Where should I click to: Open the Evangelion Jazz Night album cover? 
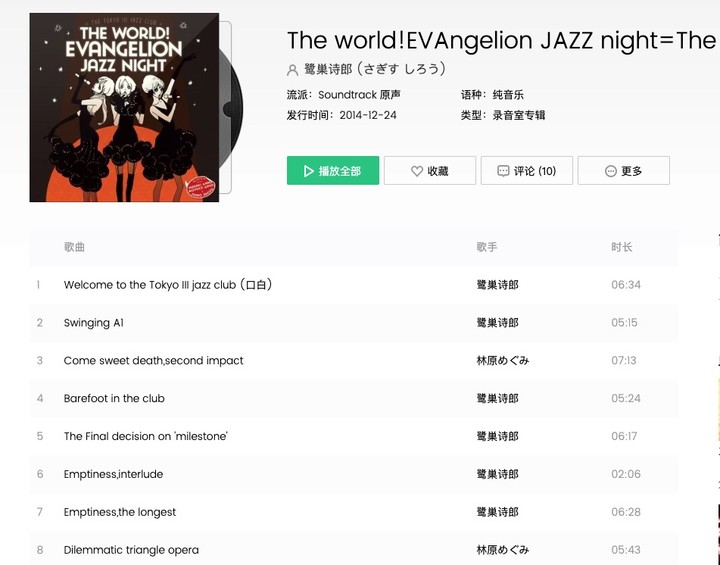click(124, 107)
